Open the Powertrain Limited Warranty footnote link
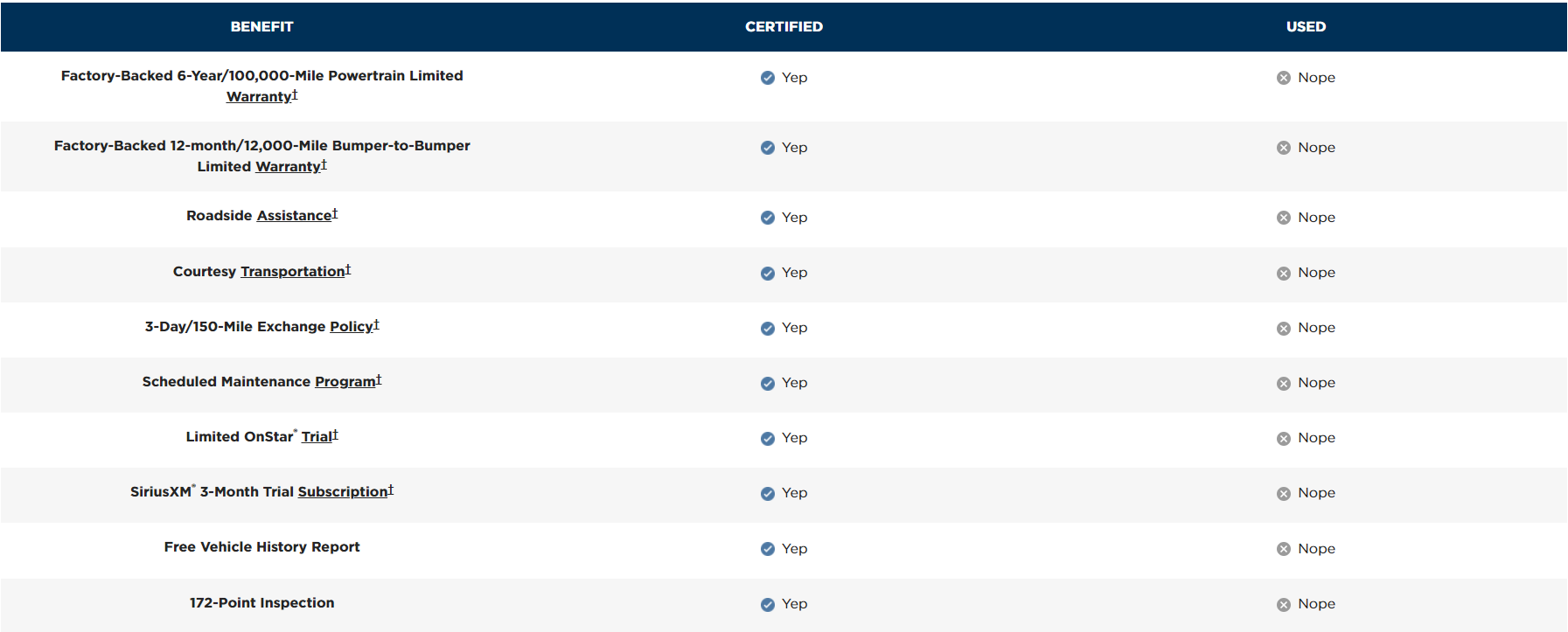1568x632 pixels. pos(259,97)
